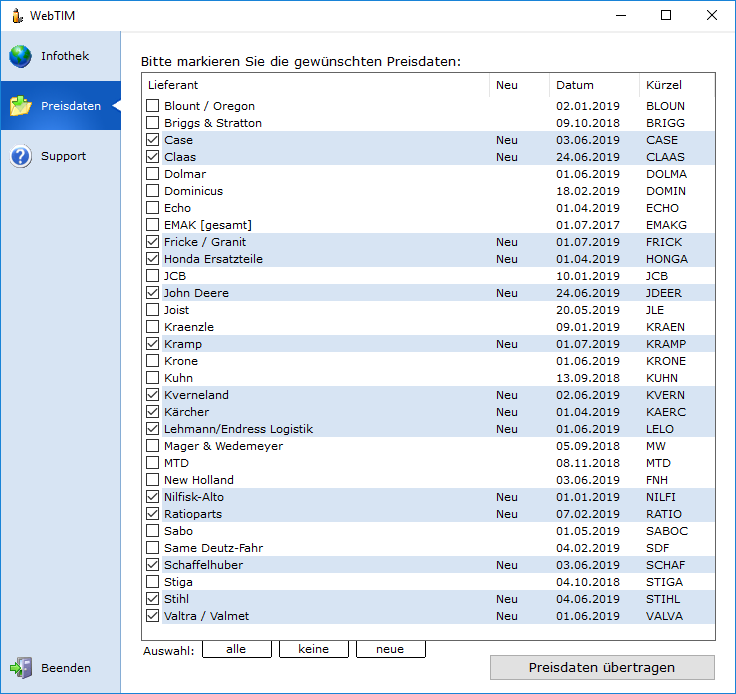This screenshot has width=736, height=694.
Task: Check the Blount / Oregon checkbox
Action: point(153,106)
